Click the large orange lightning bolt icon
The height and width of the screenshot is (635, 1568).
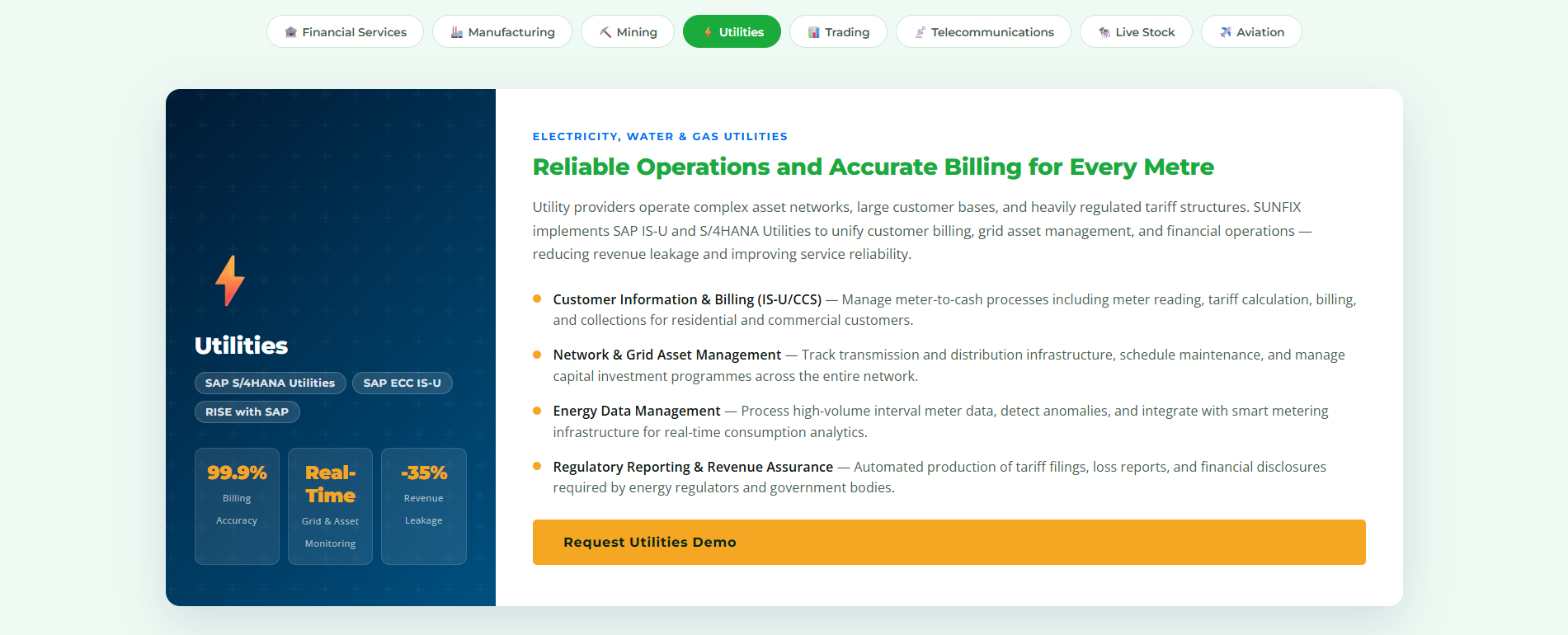[x=230, y=280]
